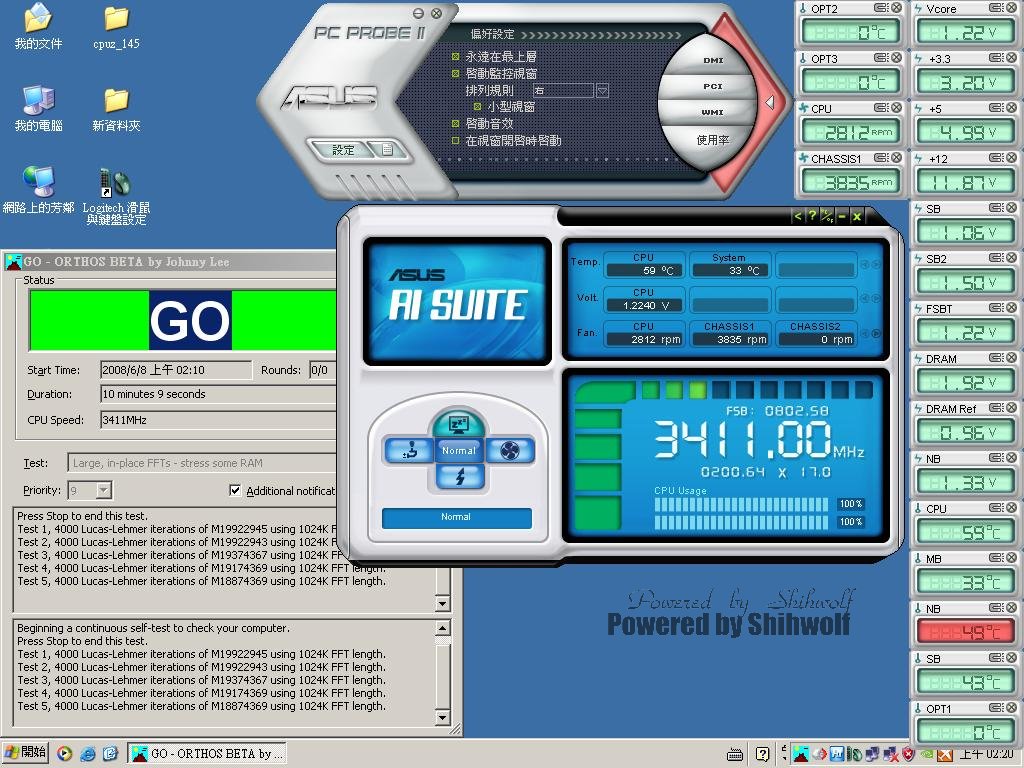Toggle the °C/°F unit switch in AI Suite
Viewport: 1024px width, 768px height.
826,216
